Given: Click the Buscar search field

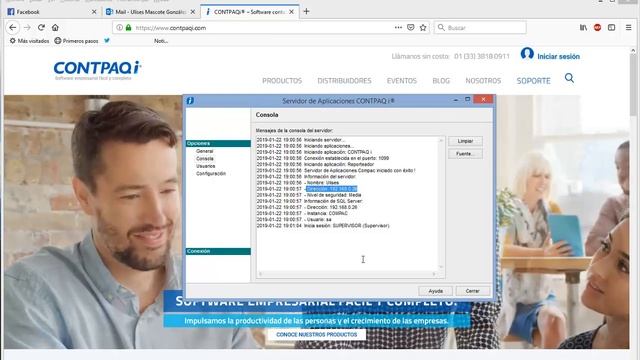Looking at the screenshot, I should [x=480, y=28].
